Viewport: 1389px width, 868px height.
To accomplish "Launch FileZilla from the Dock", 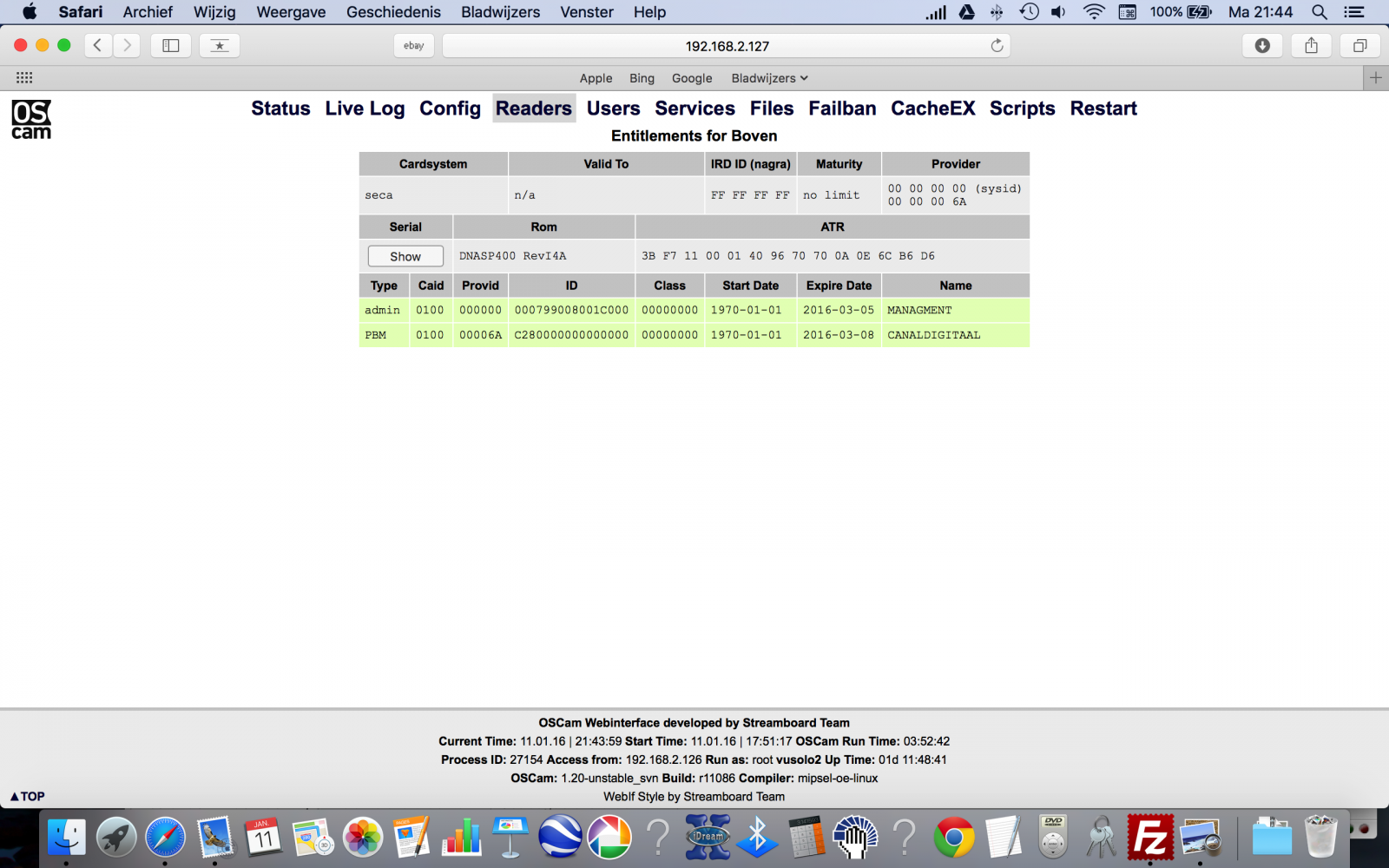I will [1150, 838].
